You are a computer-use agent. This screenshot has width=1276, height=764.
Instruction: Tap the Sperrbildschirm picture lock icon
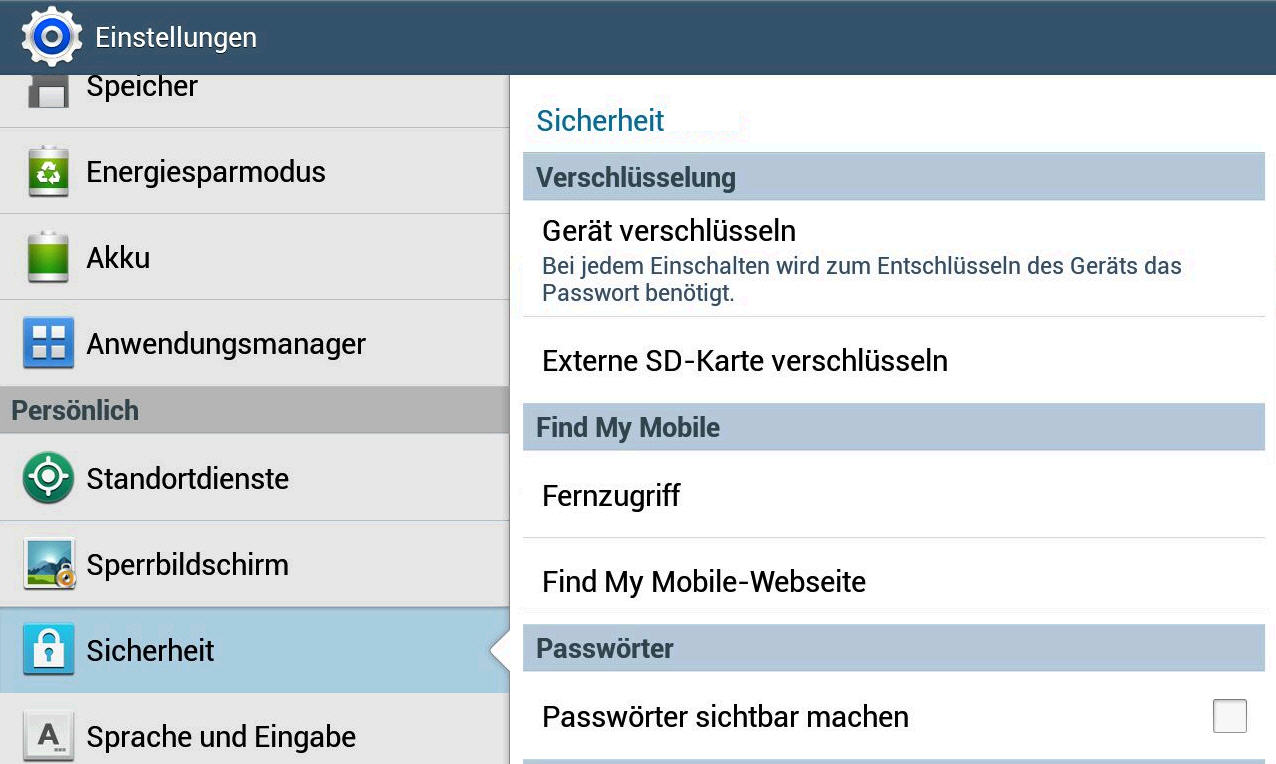tap(49, 564)
